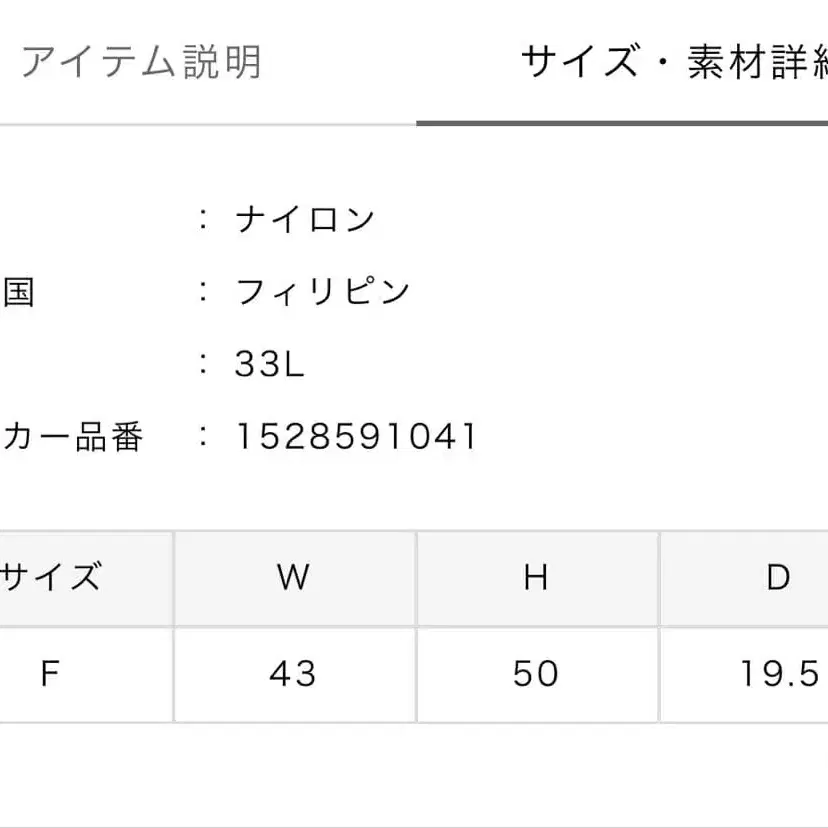Switch to the アイテム説明 tab
Screen dimensions: 828x828
tap(141, 62)
